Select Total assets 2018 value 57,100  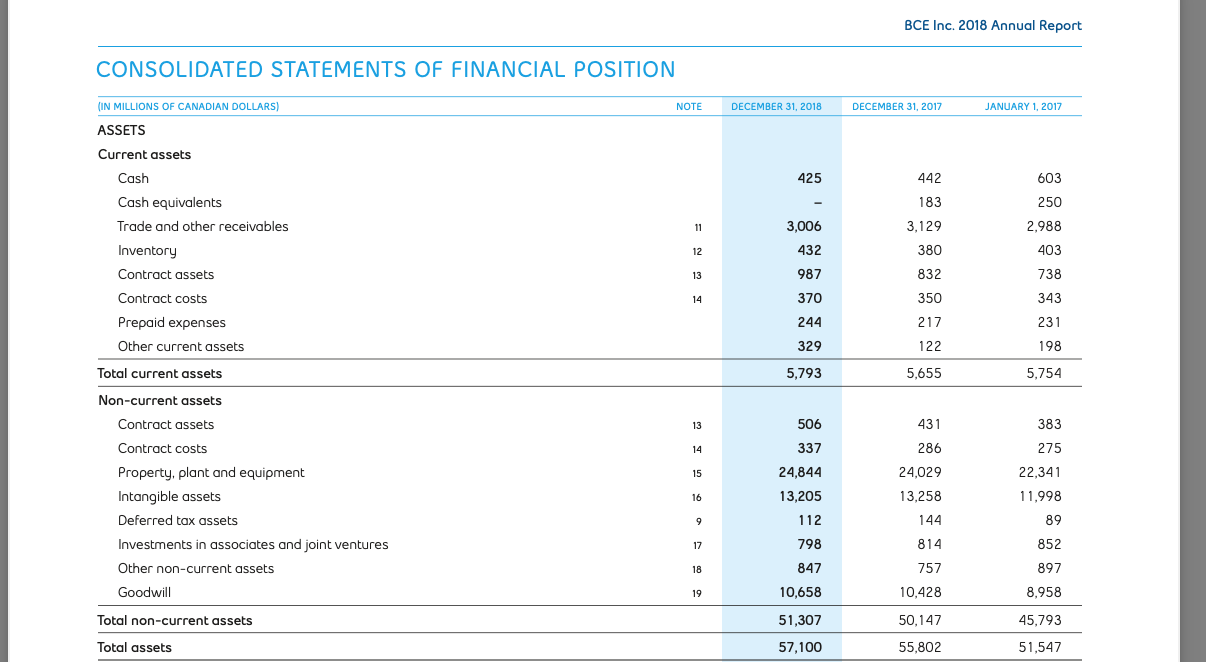click(800, 647)
